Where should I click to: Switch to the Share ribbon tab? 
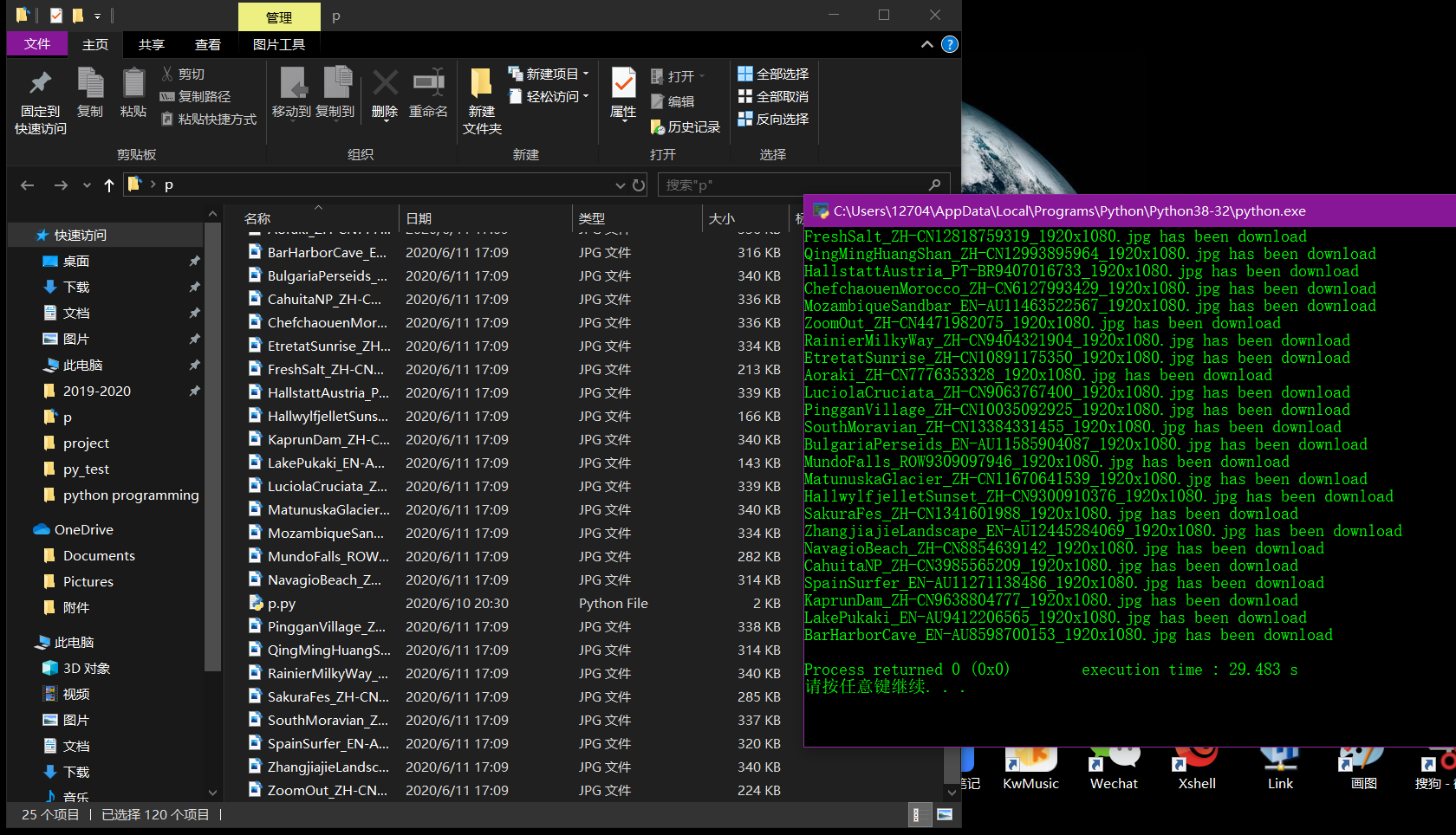point(152,44)
